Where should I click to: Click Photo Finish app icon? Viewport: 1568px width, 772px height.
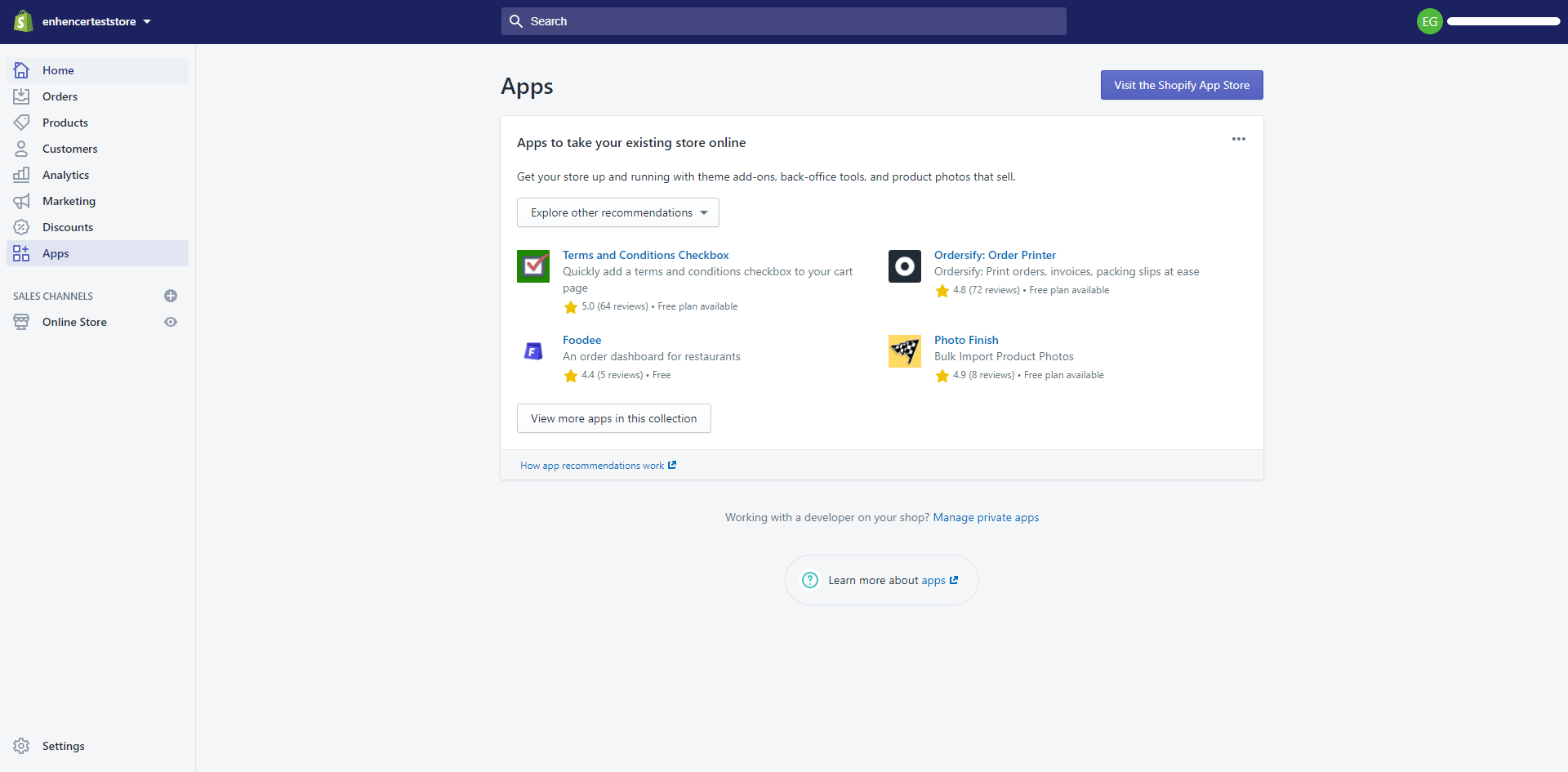(x=905, y=351)
